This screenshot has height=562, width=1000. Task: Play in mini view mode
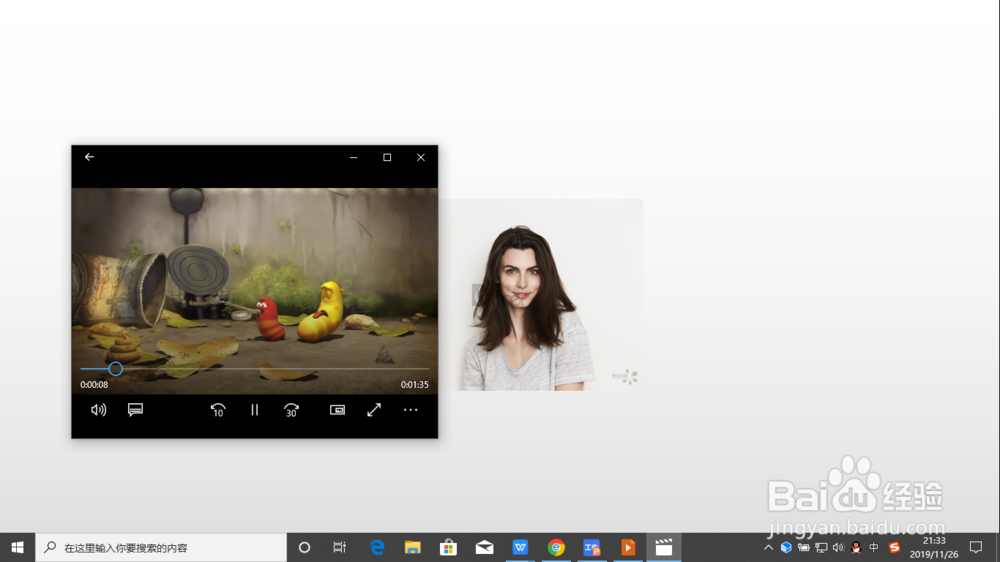pos(337,410)
